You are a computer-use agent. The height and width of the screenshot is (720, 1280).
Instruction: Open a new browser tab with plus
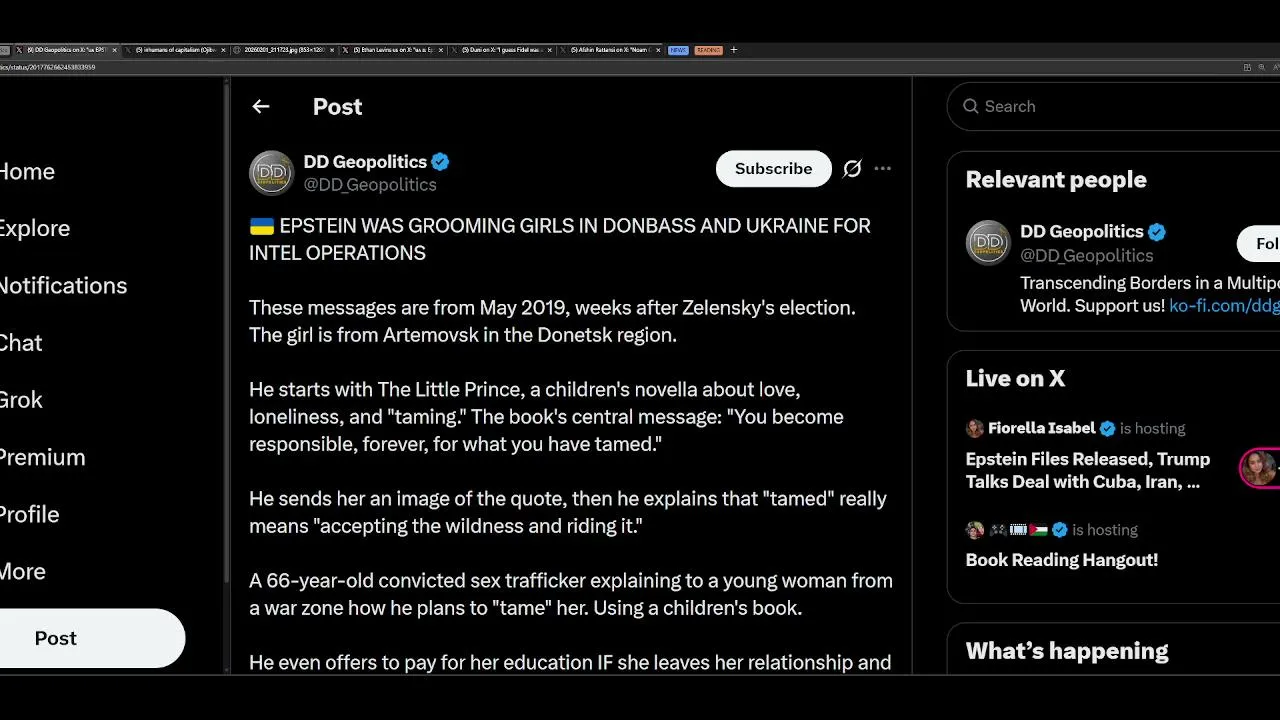pos(734,50)
